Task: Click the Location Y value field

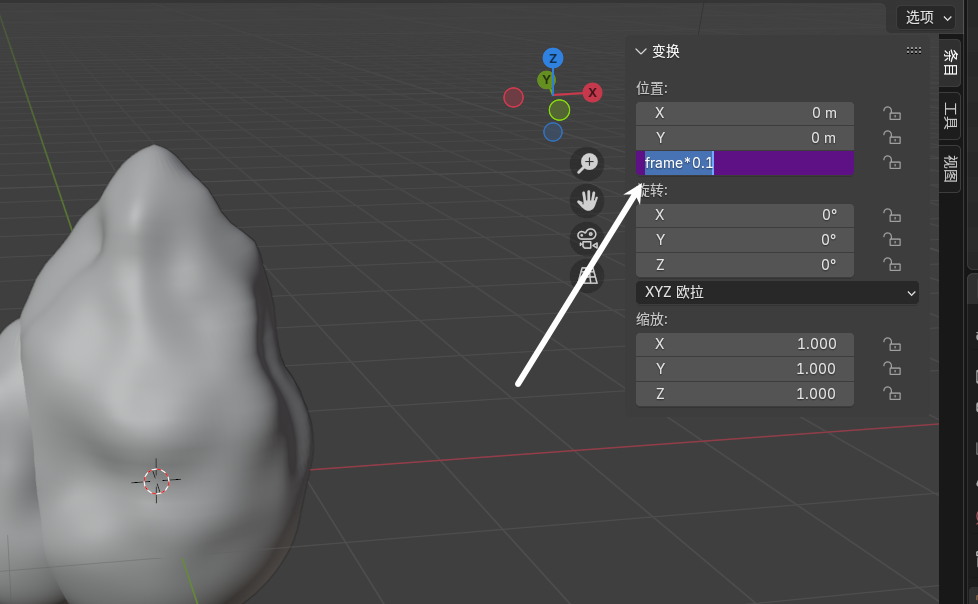Action: pos(745,138)
